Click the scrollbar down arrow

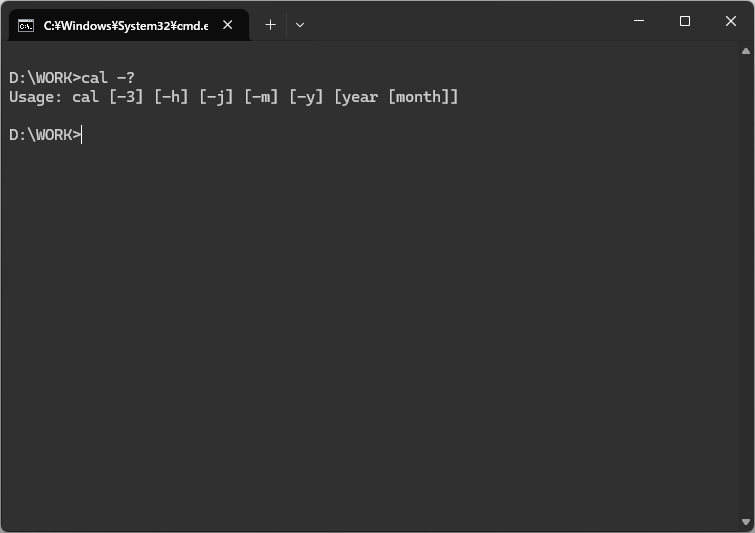tap(746, 522)
